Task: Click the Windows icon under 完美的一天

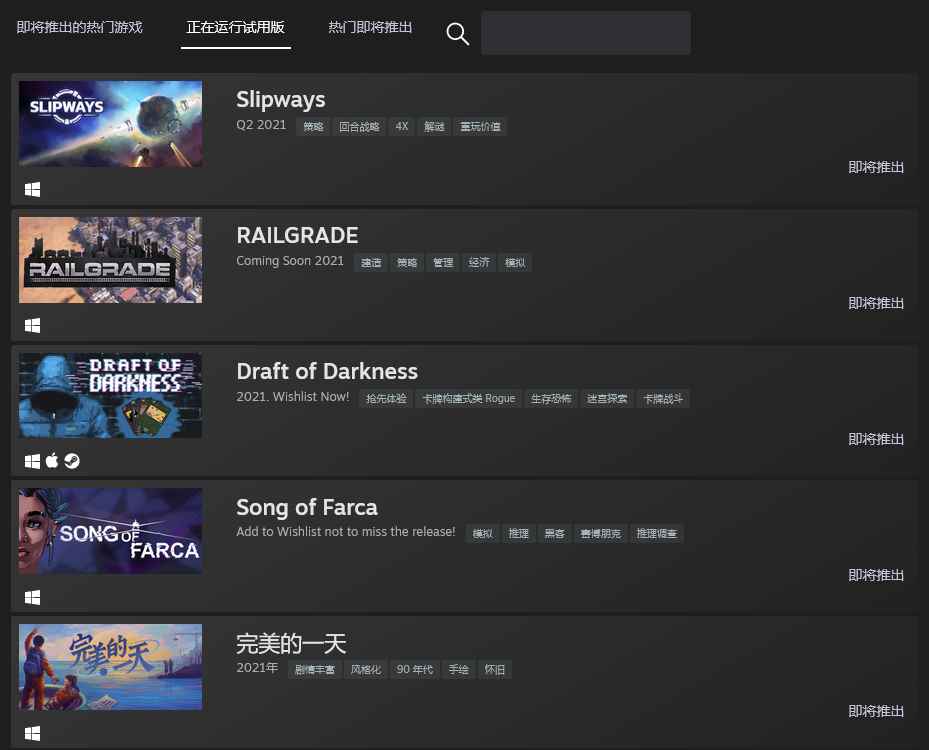Action: (x=32, y=733)
